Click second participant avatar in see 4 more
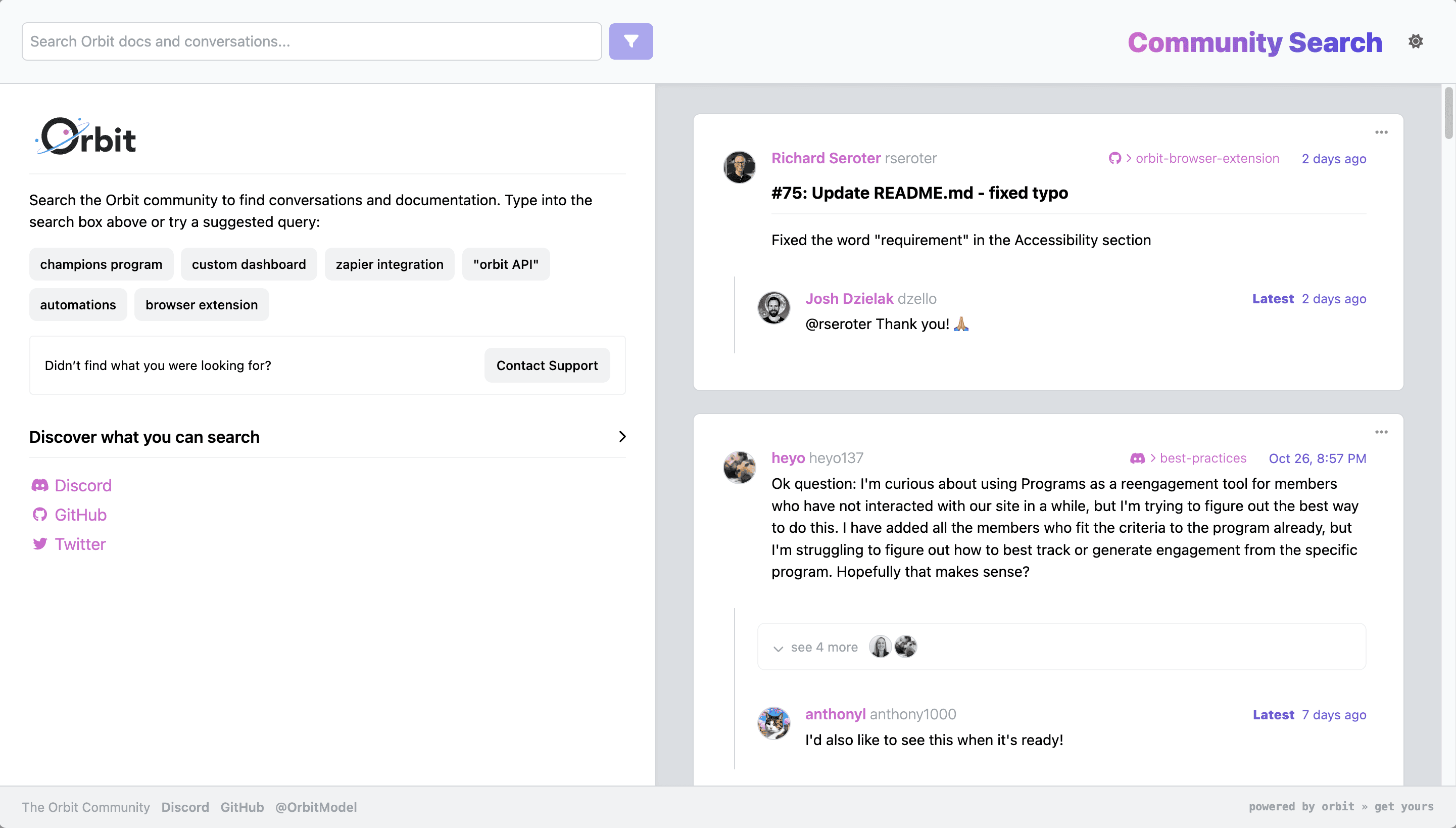The height and width of the screenshot is (828, 1456). pos(905,647)
